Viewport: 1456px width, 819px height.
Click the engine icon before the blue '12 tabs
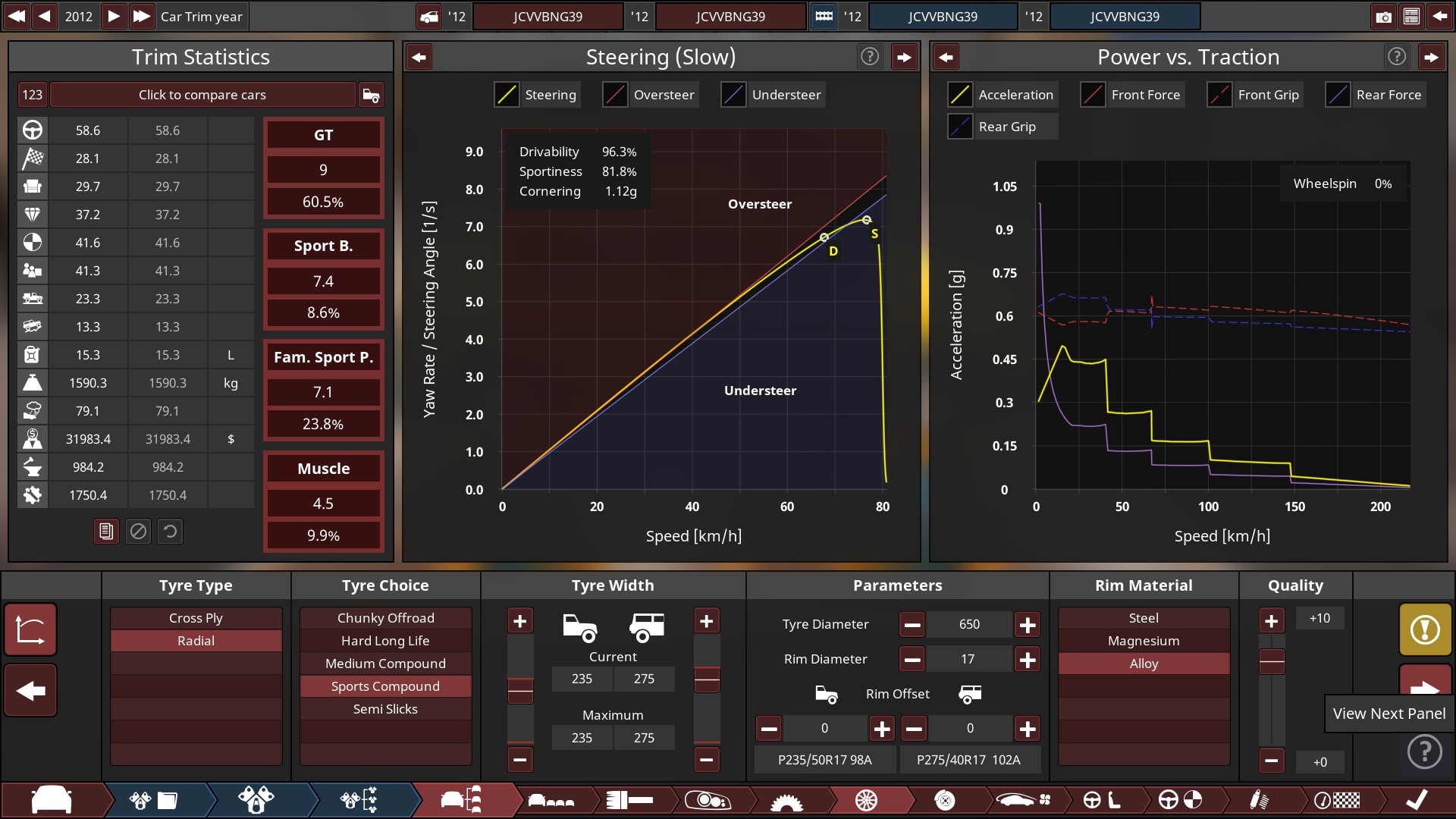(x=824, y=16)
